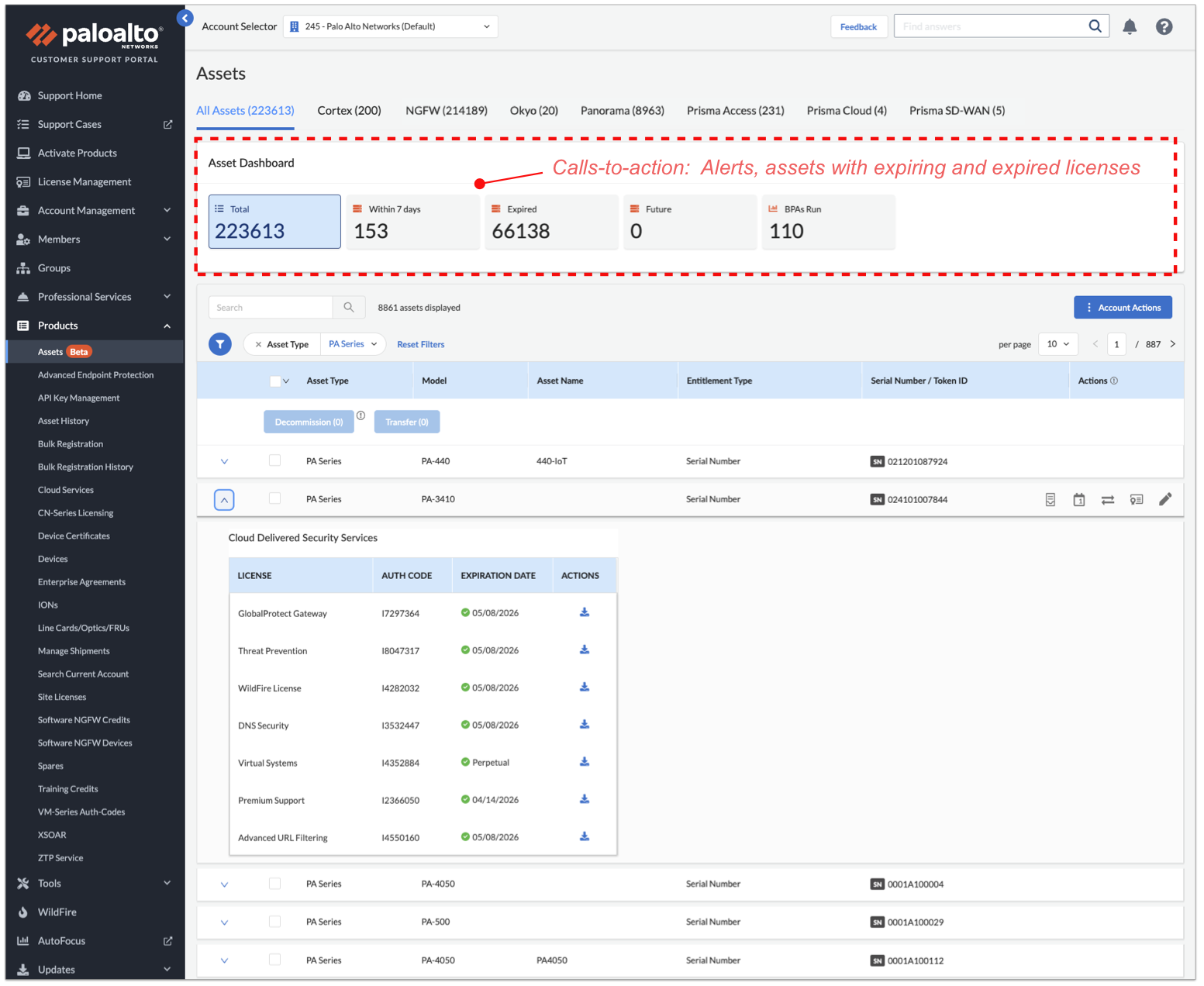Viewport: 1204px width, 986px height.
Task: Switch to Prisma Access (231) tab
Action: click(736, 111)
